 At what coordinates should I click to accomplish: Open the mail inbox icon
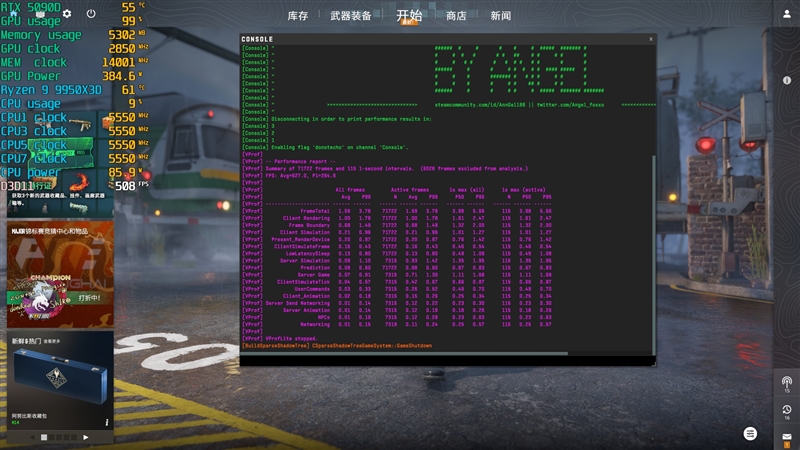(x=786, y=437)
